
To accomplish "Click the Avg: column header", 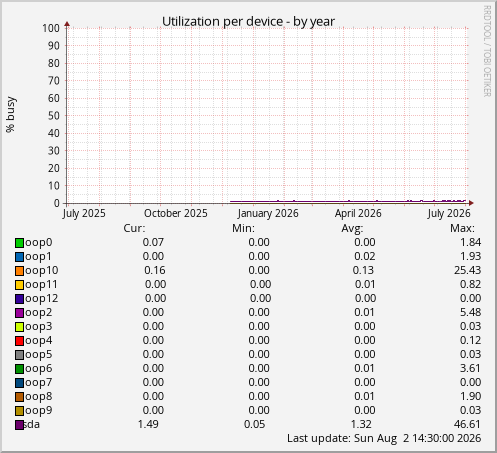I will click(352, 229).
